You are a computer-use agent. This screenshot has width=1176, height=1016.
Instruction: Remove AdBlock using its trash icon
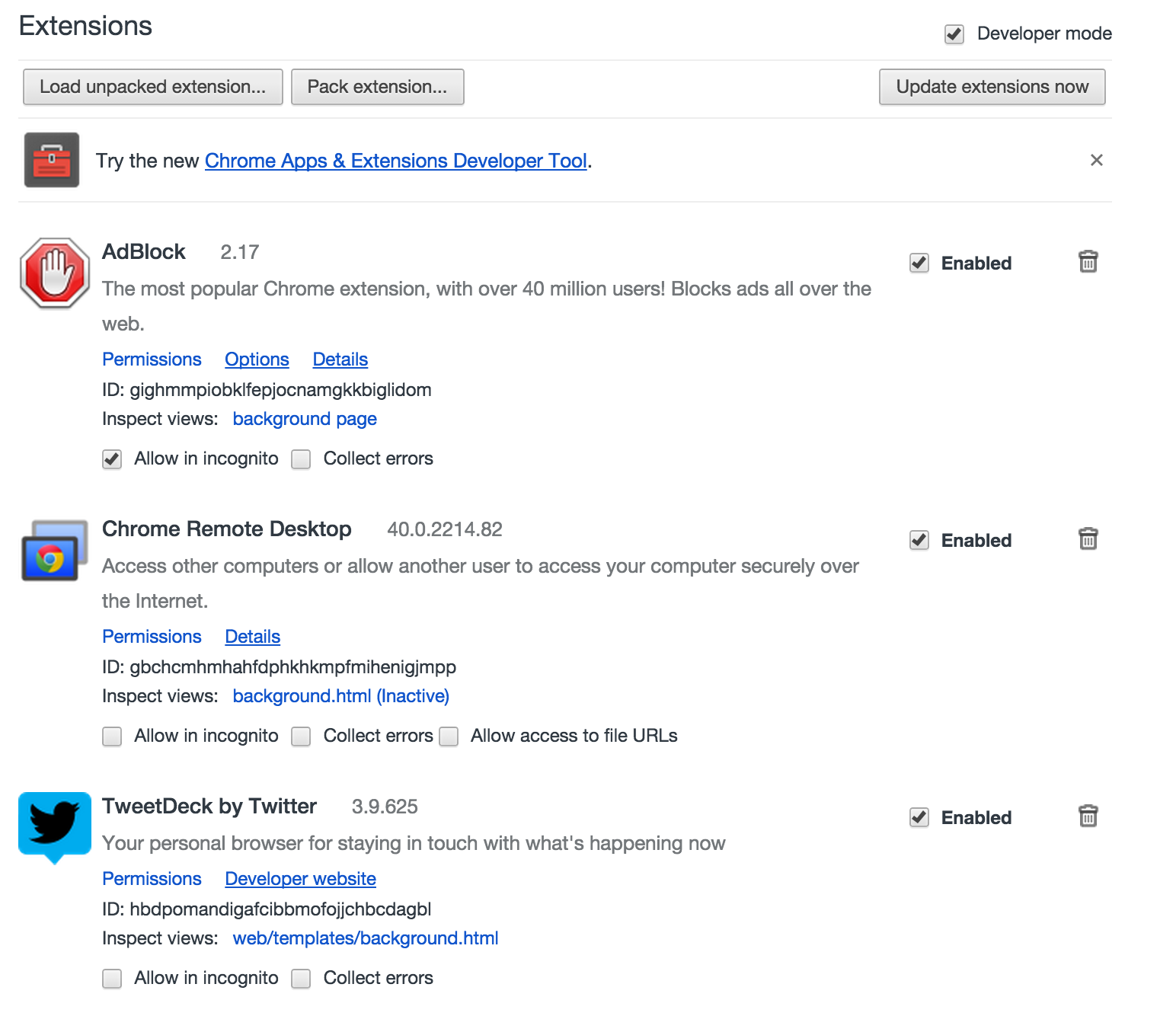(x=1088, y=261)
